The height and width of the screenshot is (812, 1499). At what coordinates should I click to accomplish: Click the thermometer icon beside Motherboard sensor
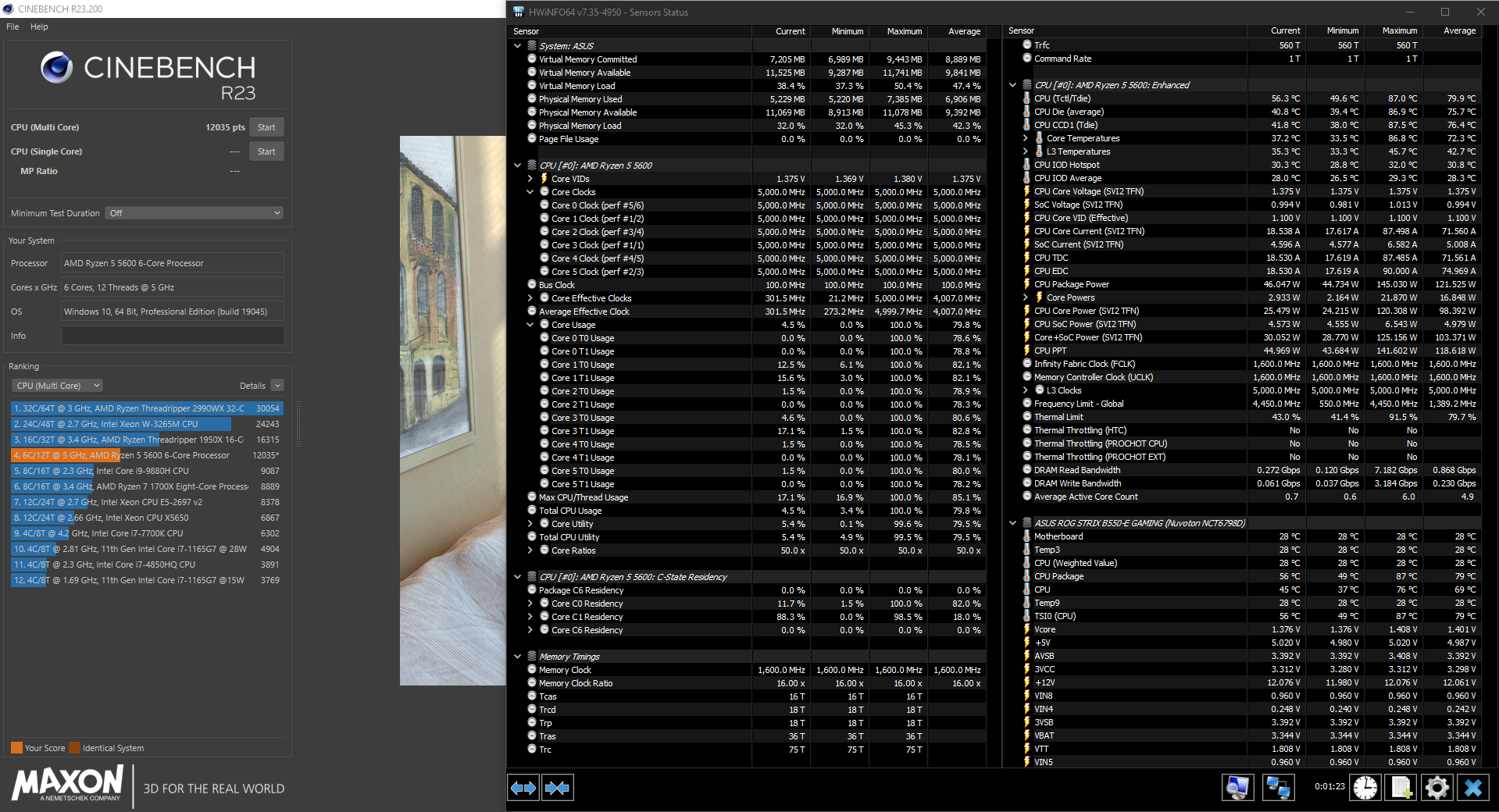1026,536
